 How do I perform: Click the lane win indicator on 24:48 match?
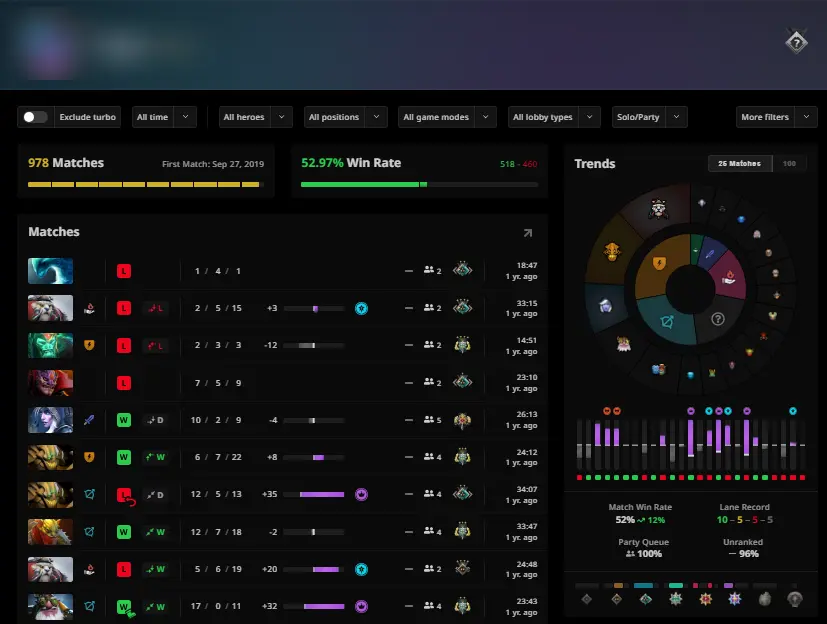pyautogui.click(x=155, y=569)
